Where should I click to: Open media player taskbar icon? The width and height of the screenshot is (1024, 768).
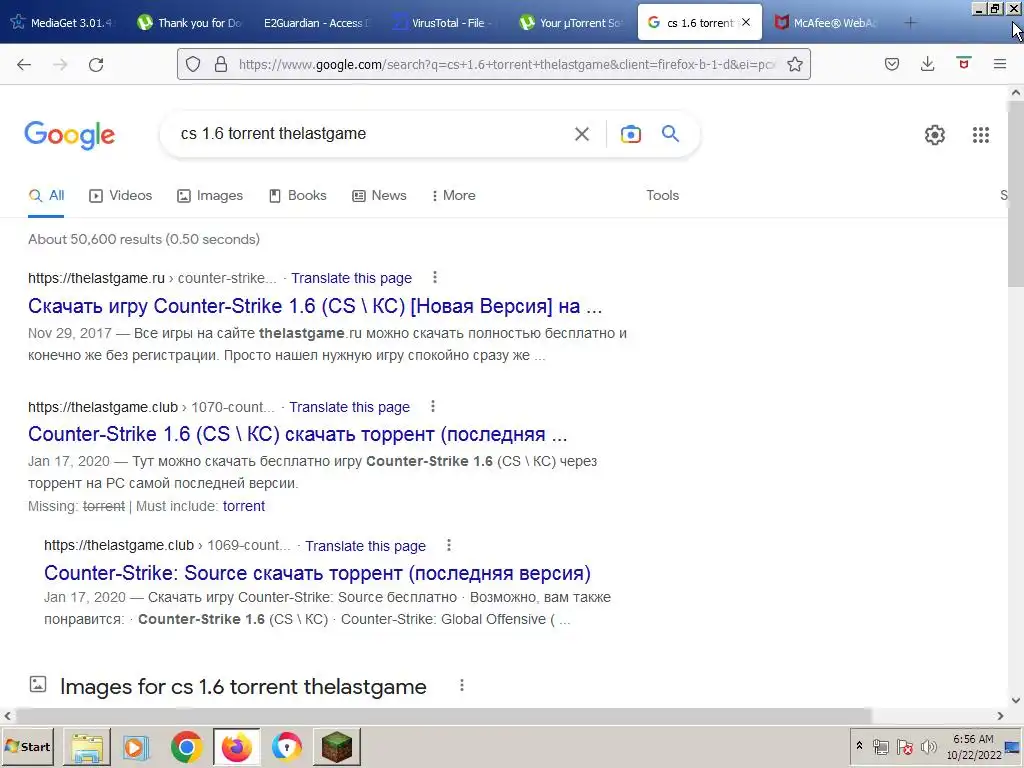pyautogui.click(x=136, y=746)
